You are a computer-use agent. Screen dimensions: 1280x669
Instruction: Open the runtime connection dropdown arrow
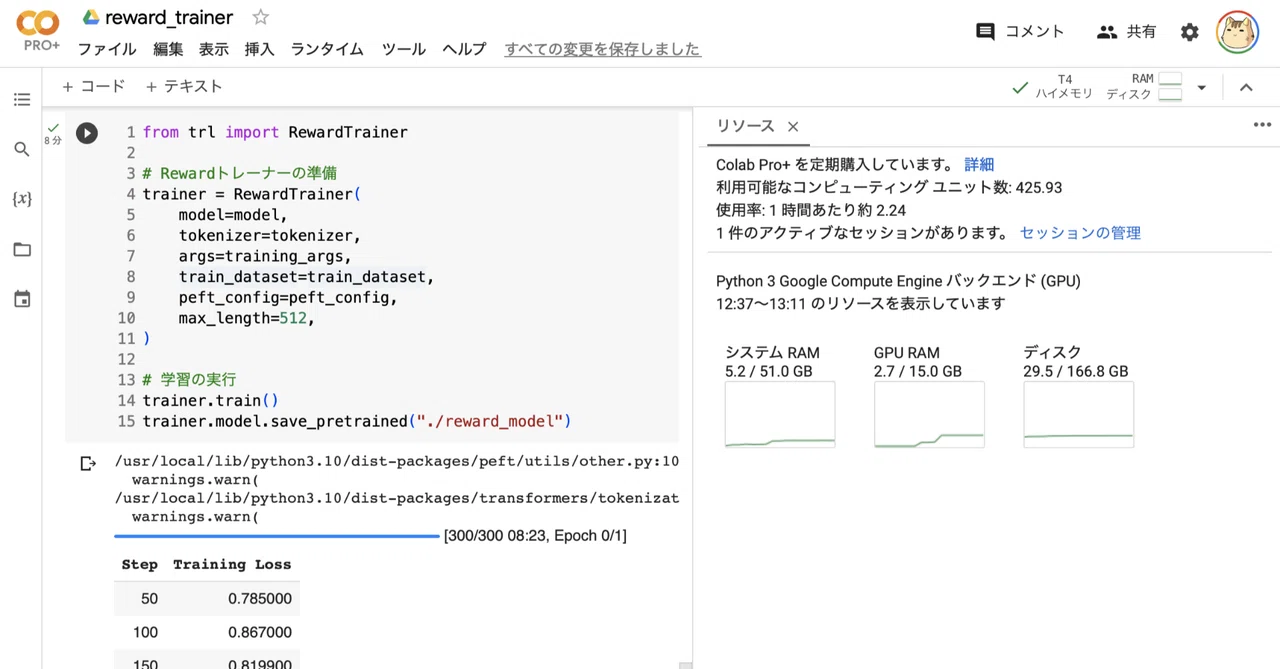click(1202, 88)
